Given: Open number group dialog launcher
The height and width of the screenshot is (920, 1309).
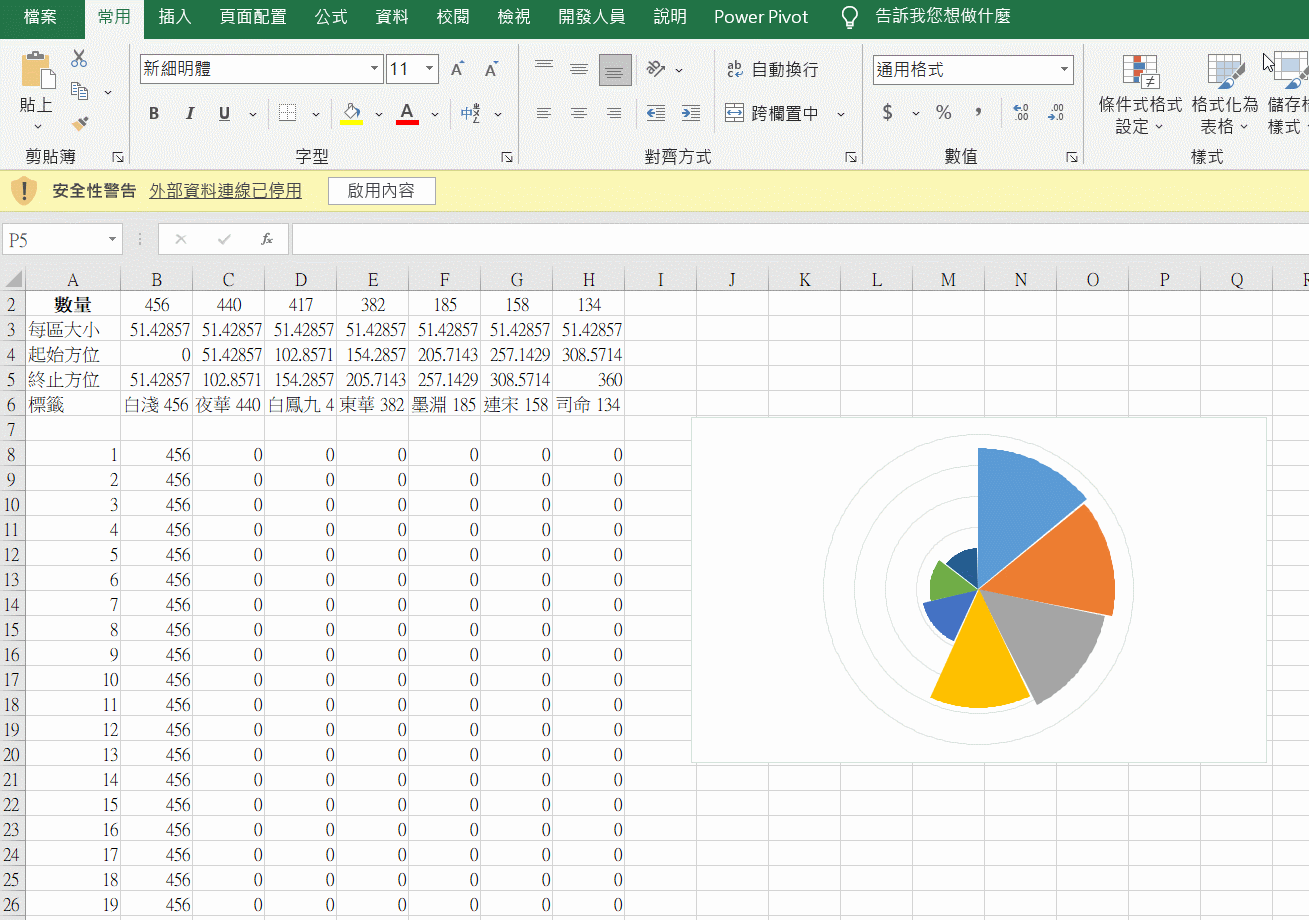Looking at the screenshot, I should 1072,157.
